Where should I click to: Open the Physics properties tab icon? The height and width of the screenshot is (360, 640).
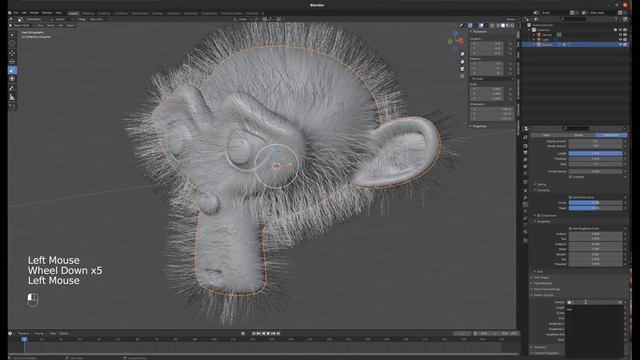pos(526,211)
